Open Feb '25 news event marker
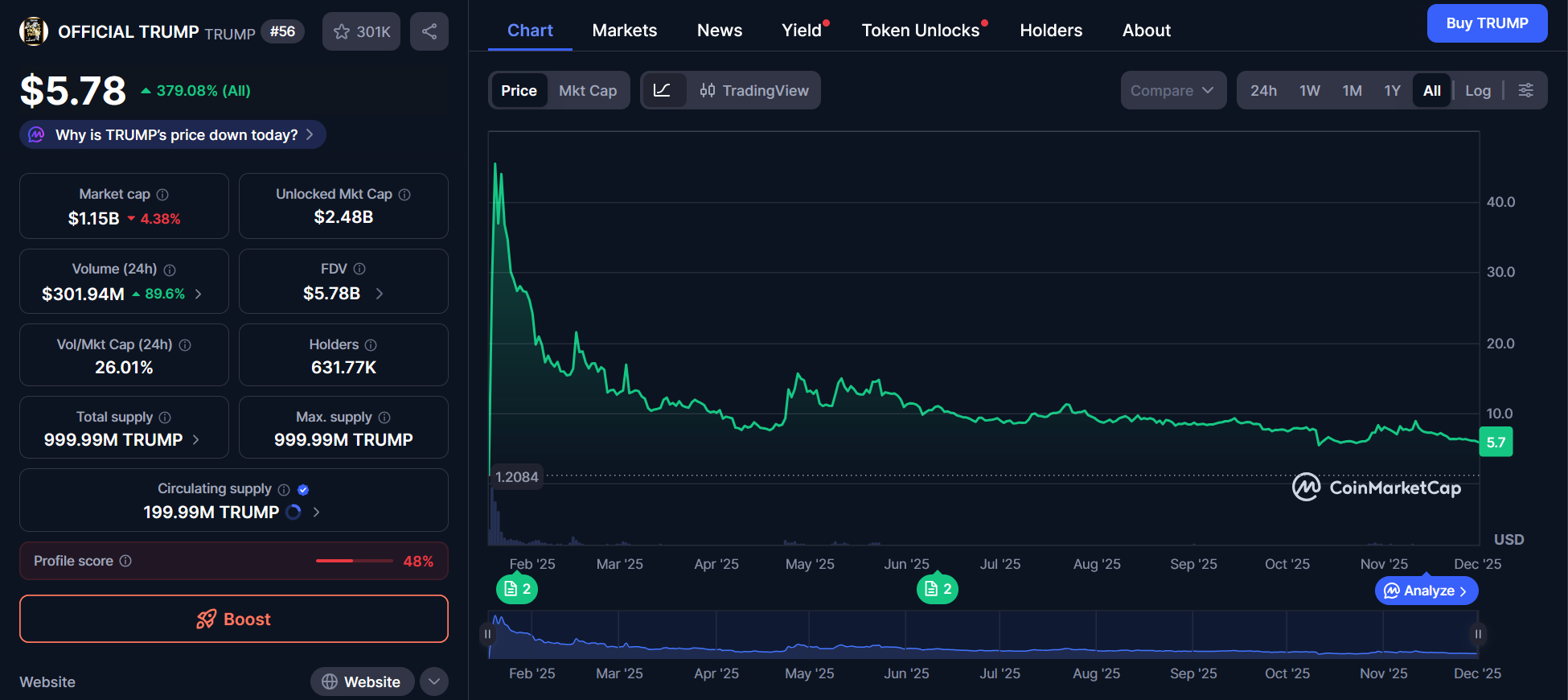Image resolution: width=1568 pixels, height=700 pixels. tap(517, 589)
